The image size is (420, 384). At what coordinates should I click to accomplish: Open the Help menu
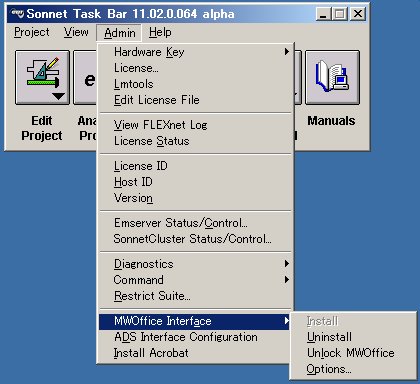point(160,32)
